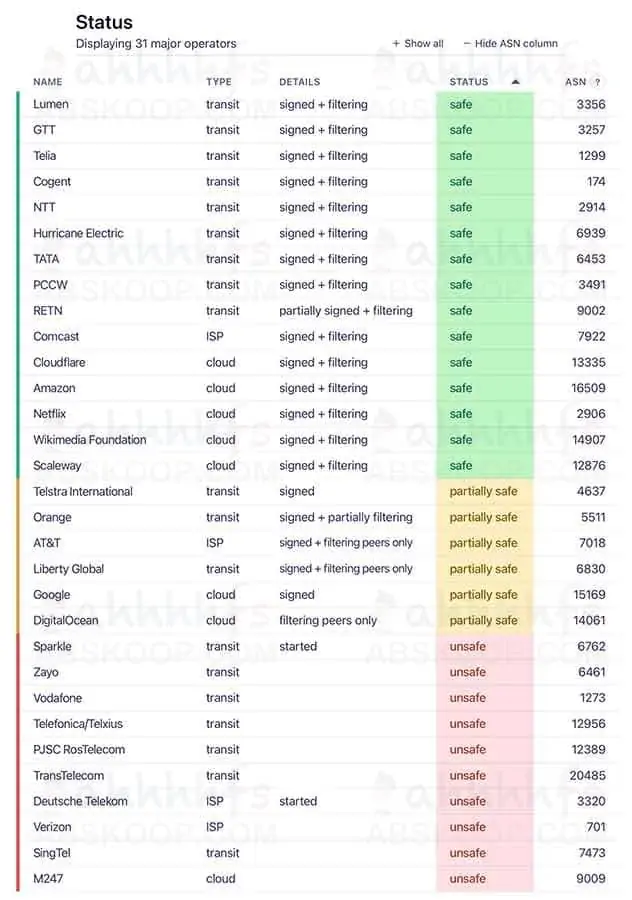Click the sort arrow beside STATUS header

(x=515, y=82)
